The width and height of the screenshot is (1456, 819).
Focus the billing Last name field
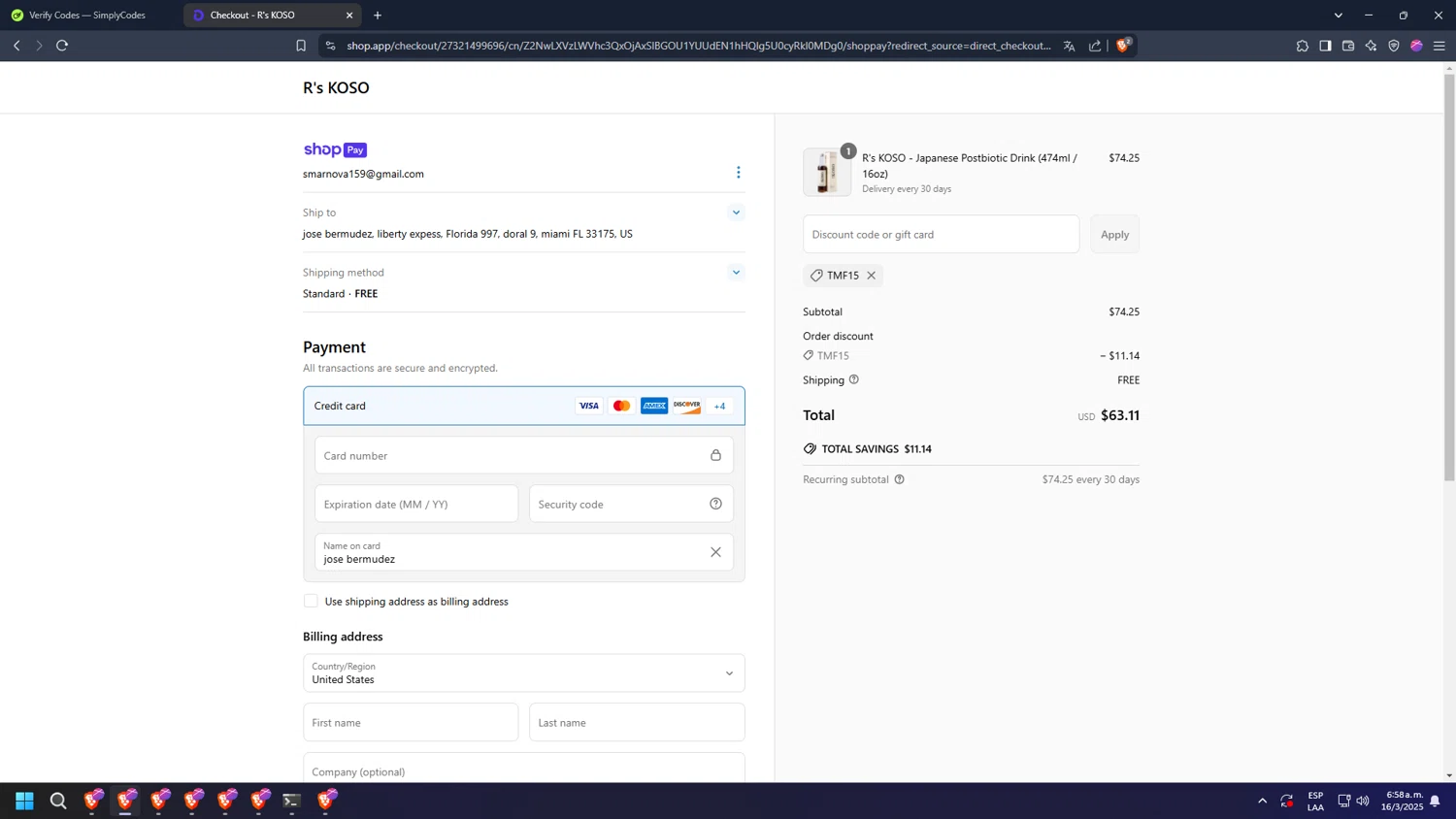pos(637,722)
